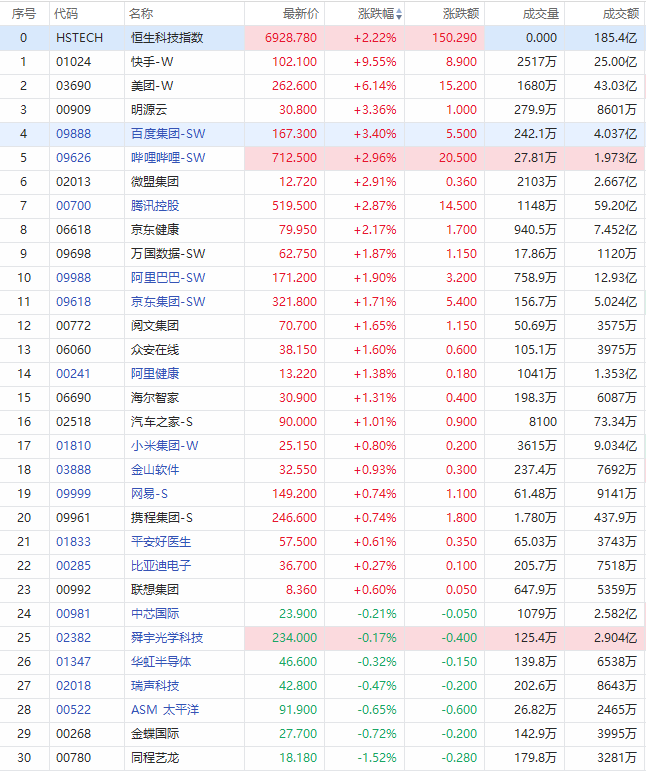Click the change amount 15.200

click(458, 86)
